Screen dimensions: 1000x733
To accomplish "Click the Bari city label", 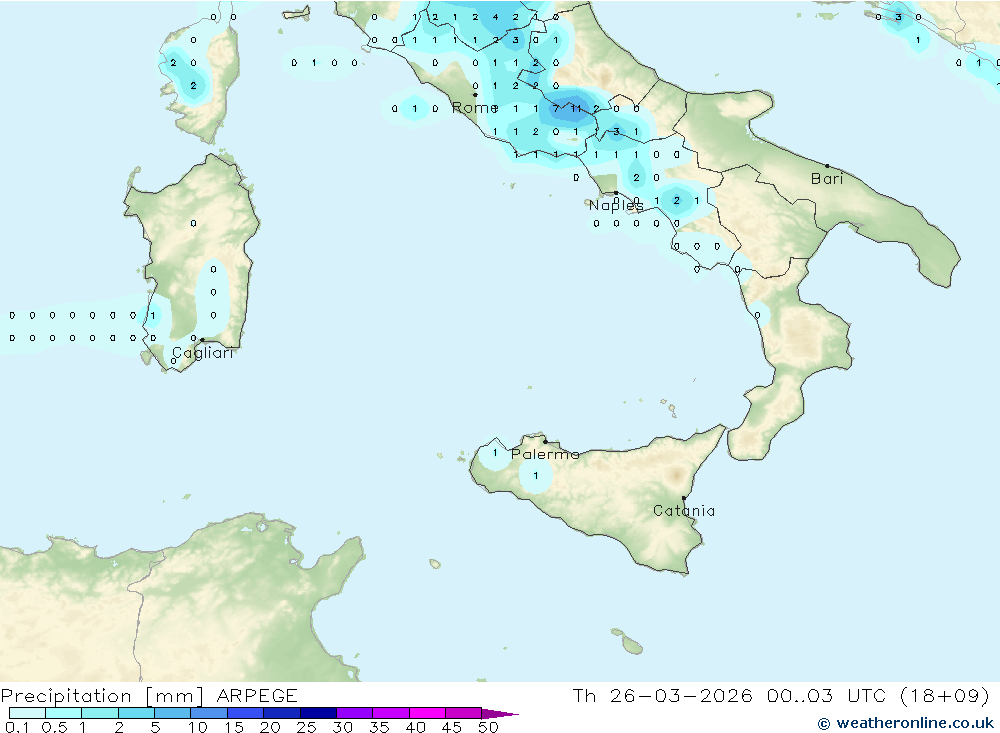I will click(x=827, y=179).
